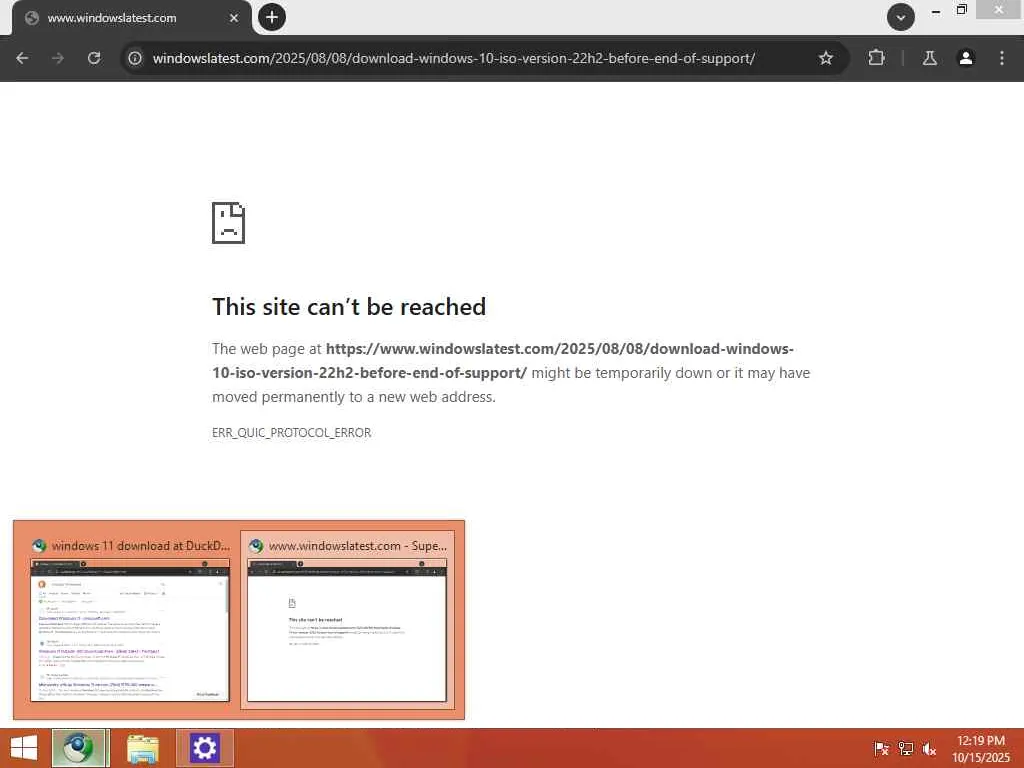Open the Chrome Labs flask icon

point(929,58)
